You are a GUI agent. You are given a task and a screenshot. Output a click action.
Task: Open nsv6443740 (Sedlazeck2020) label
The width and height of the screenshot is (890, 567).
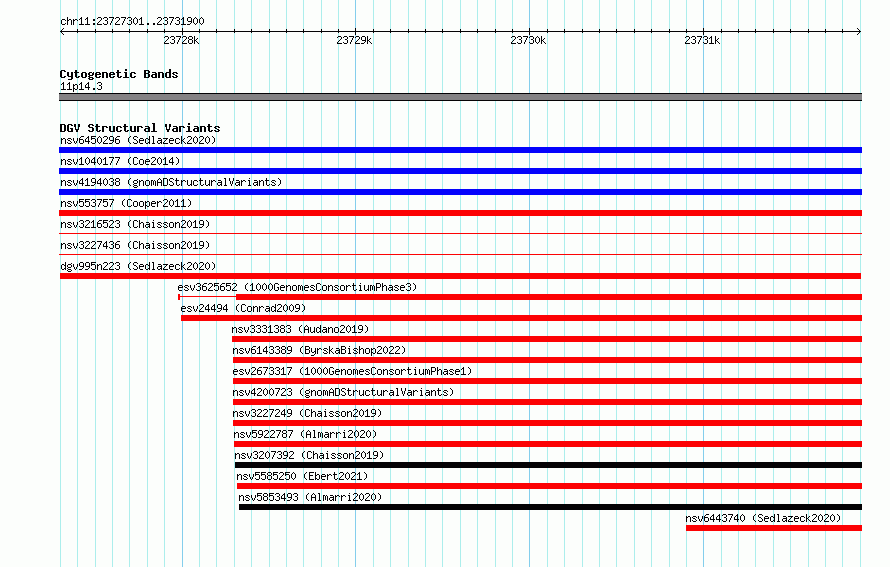[x=763, y=518]
